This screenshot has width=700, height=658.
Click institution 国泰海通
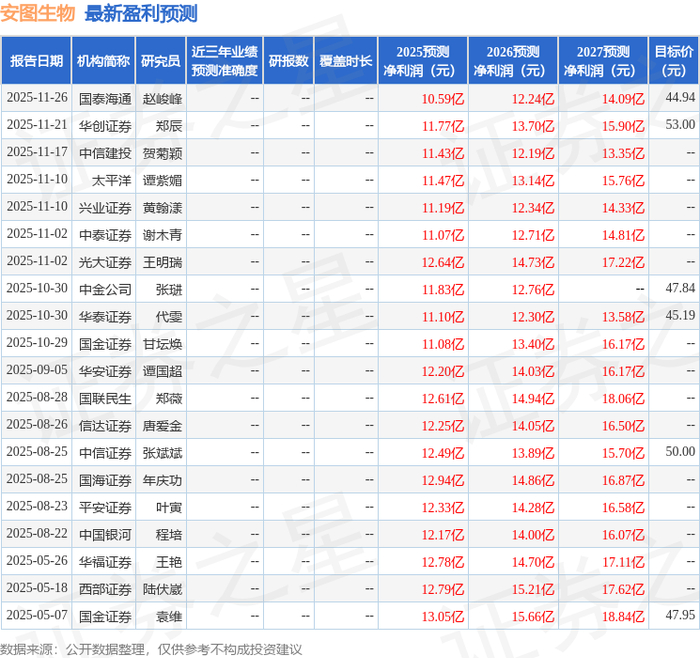pos(105,99)
